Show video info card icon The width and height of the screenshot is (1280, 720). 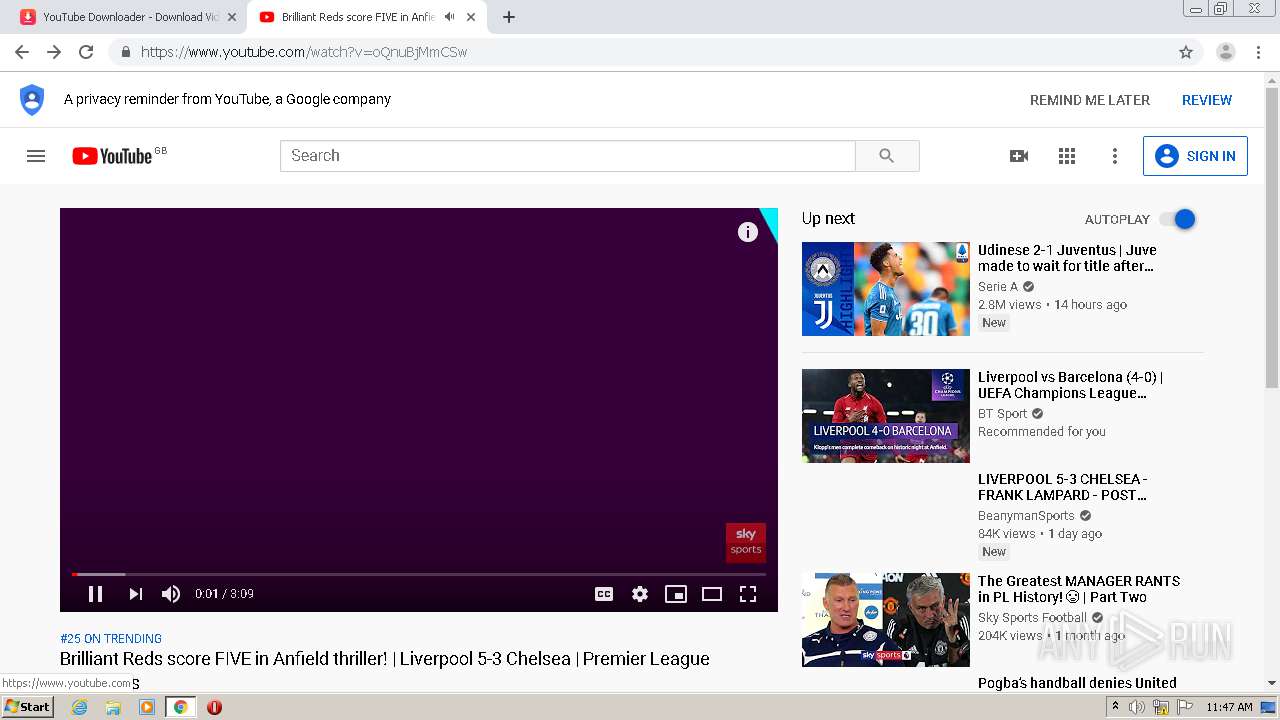click(x=748, y=232)
